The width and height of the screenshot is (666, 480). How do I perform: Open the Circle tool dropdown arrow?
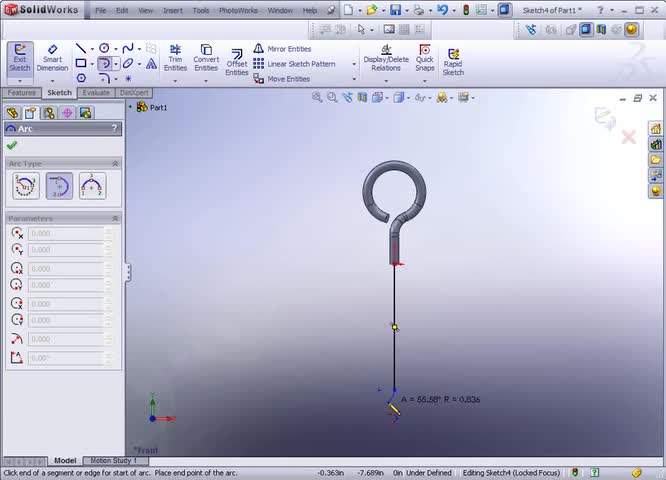(116, 49)
